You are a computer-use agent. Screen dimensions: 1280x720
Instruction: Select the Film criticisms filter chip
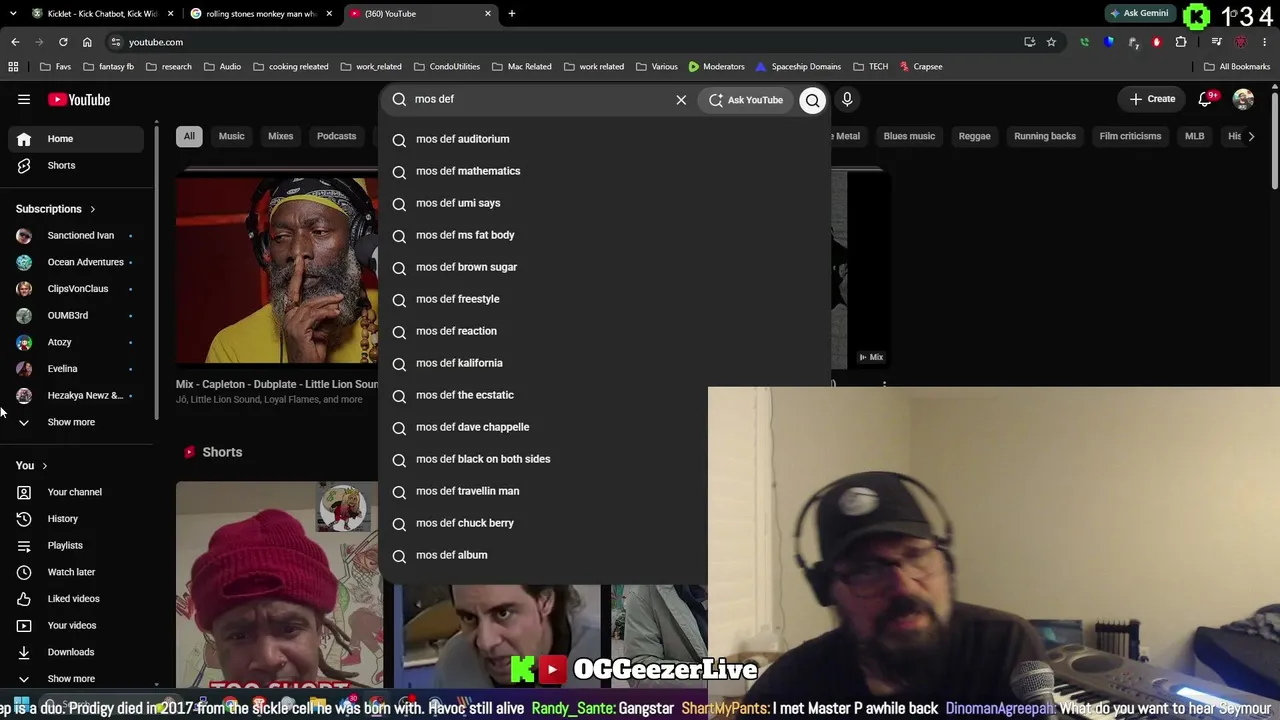click(1130, 136)
